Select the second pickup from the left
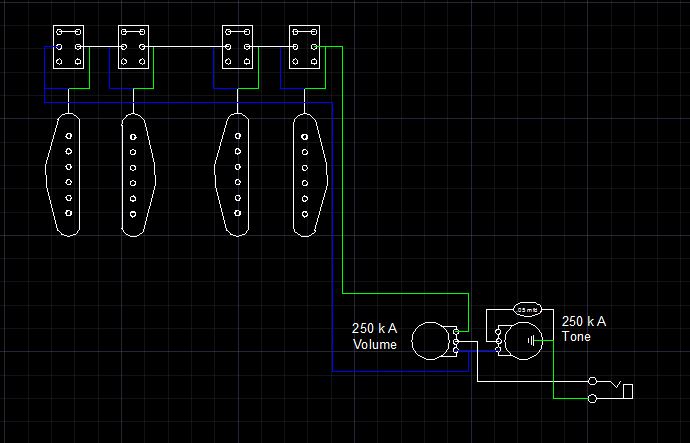Screen dimensions: 690x443 point(138,175)
